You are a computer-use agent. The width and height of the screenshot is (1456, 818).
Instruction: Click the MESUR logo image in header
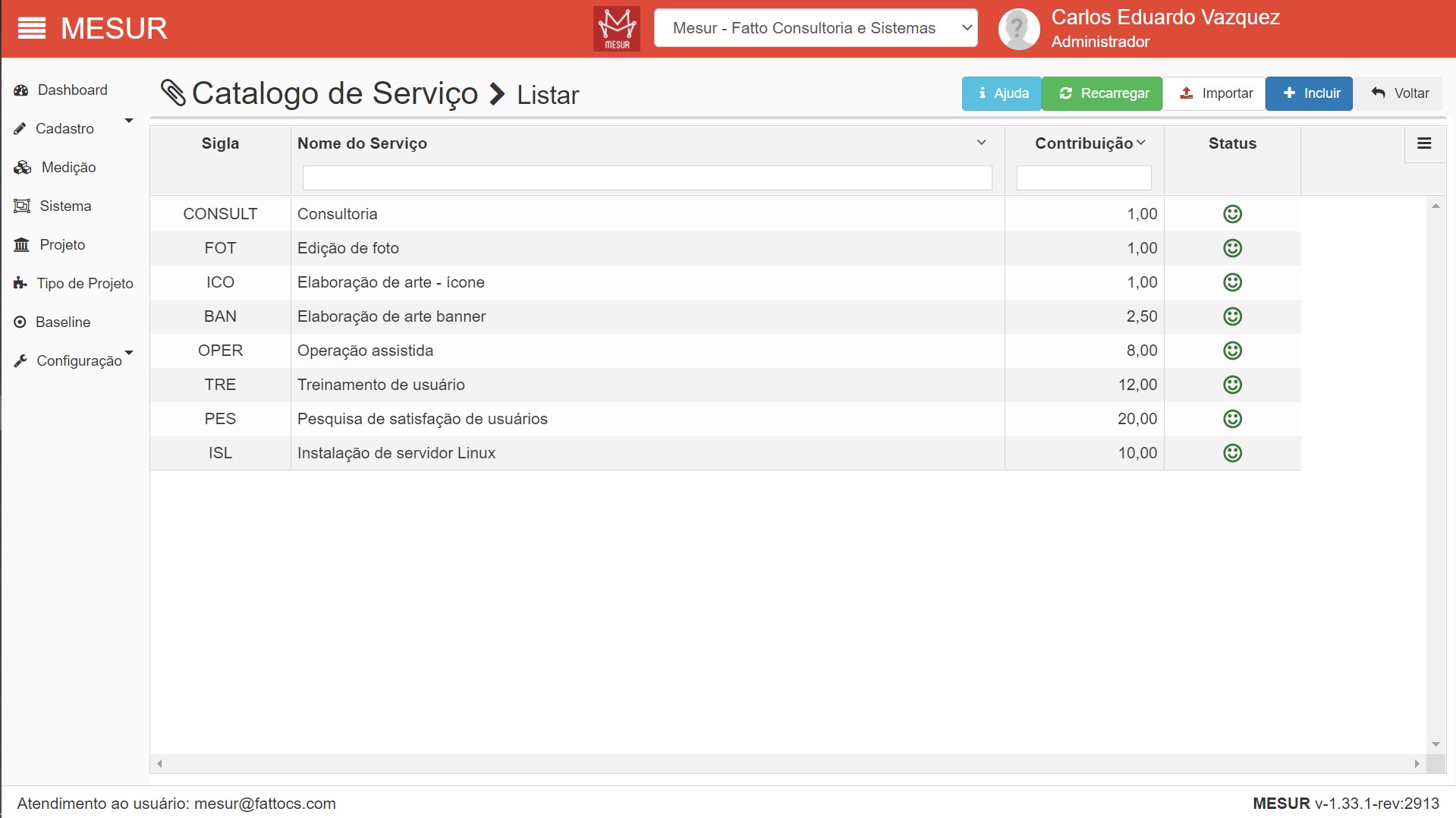click(617, 29)
